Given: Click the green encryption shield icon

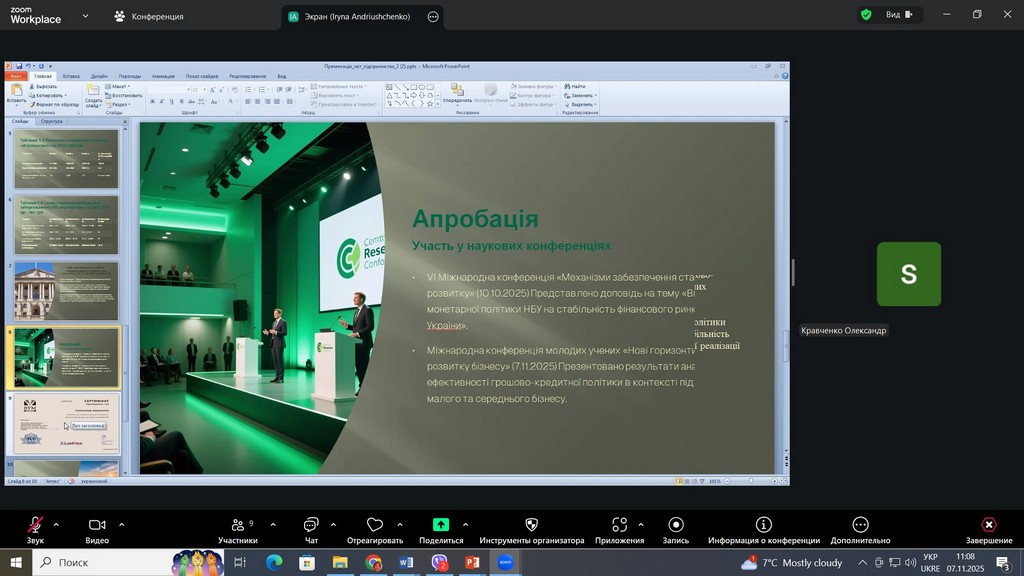Looking at the screenshot, I should coord(866,15).
